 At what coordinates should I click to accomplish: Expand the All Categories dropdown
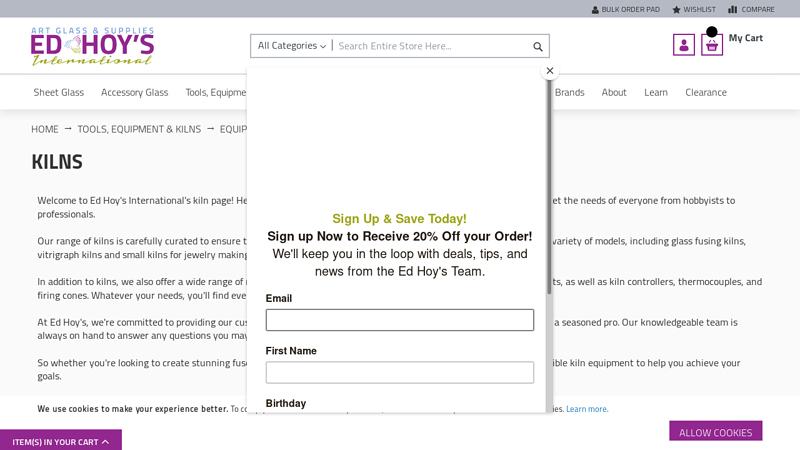pyautogui.click(x=291, y=45)
